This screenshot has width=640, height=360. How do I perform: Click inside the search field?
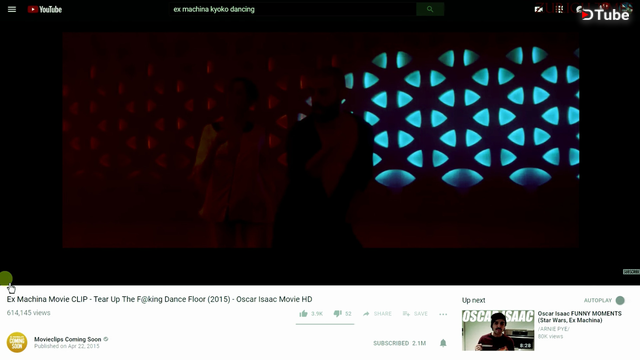292,9
